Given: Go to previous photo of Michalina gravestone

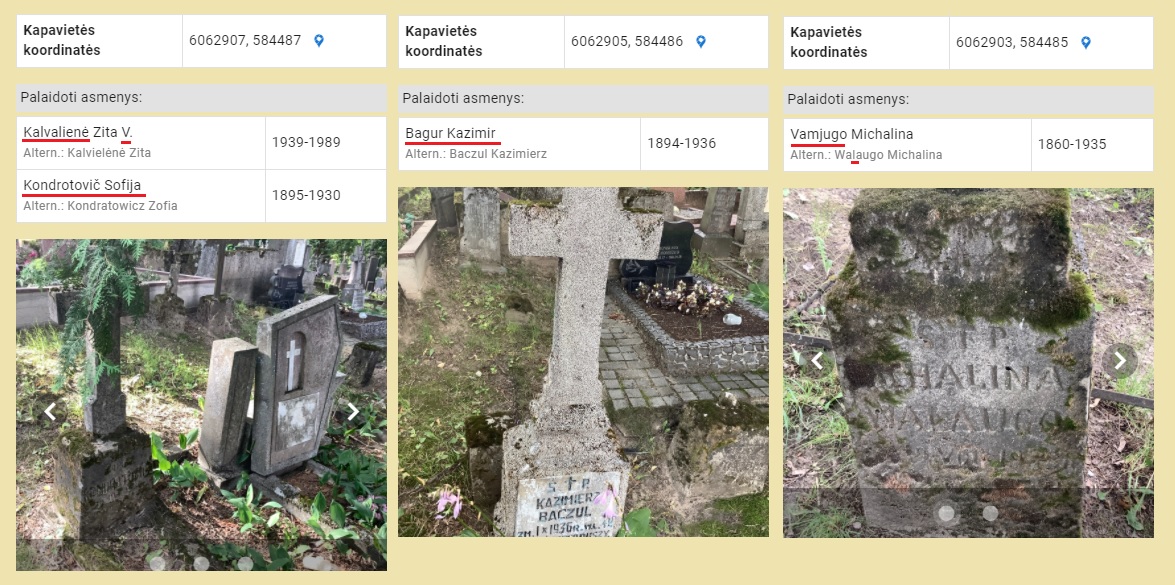Looking at the screenshot, I should pos(817,361).
